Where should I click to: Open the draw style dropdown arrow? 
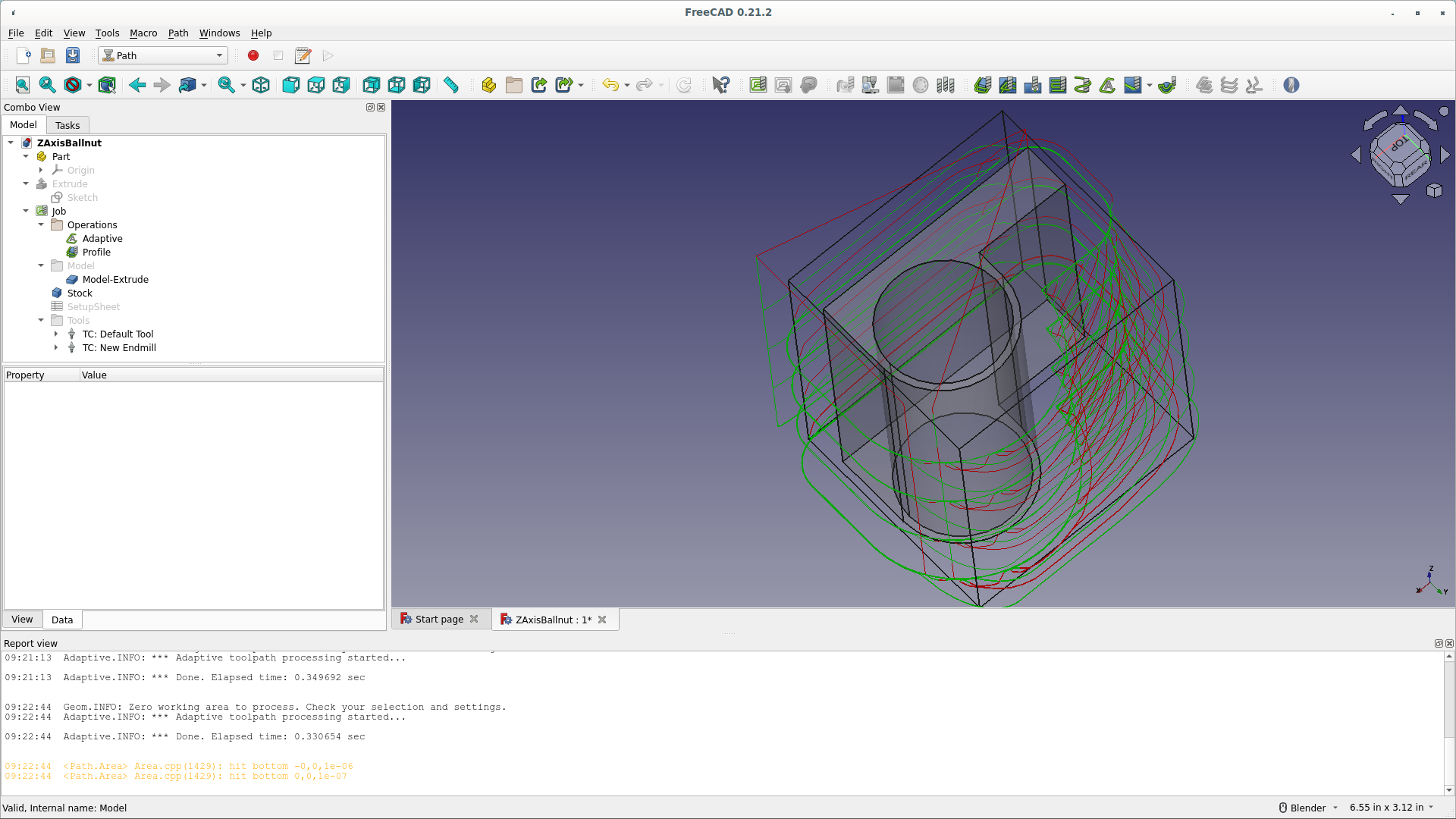(x=89, y=86)
